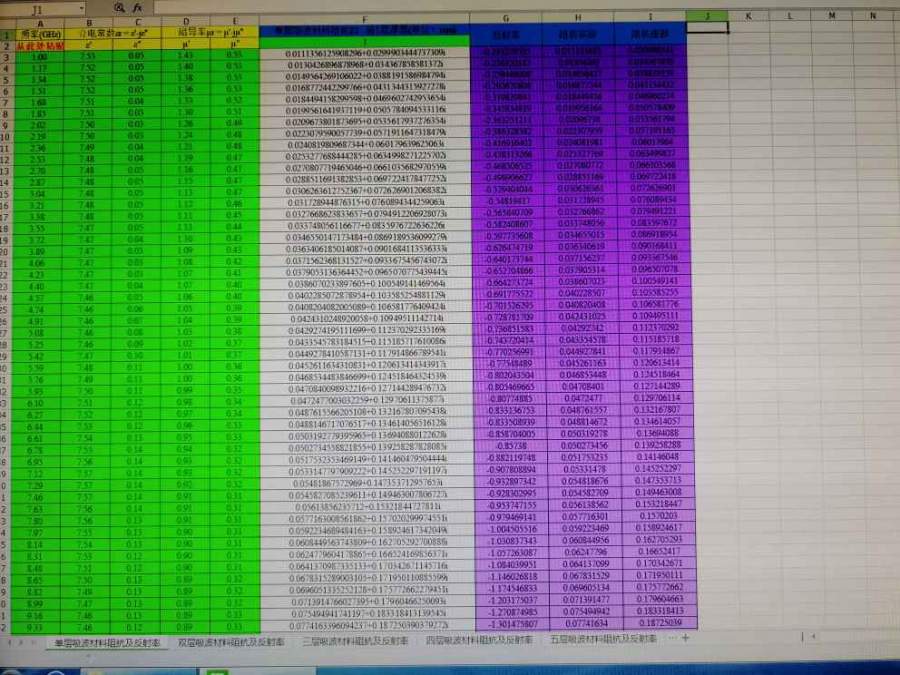900x675 pixels.
Task: Click inside the formula bar input
Action: pyautogui.click(x=525, y=7)
